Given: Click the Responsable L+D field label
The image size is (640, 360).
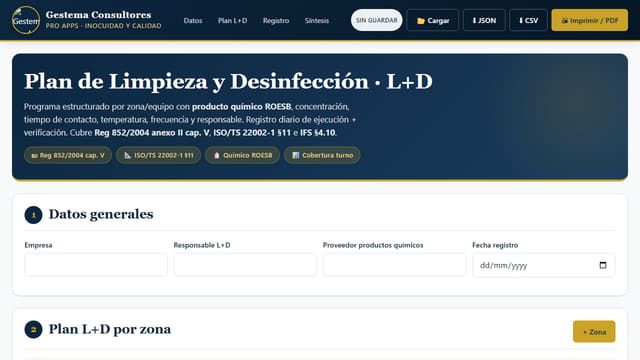Looking at the screenshot, I should pos(202,245).
